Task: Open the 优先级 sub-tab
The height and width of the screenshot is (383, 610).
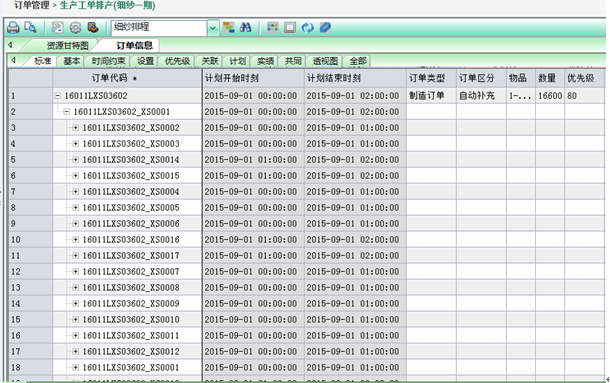Action: point(177,61)
